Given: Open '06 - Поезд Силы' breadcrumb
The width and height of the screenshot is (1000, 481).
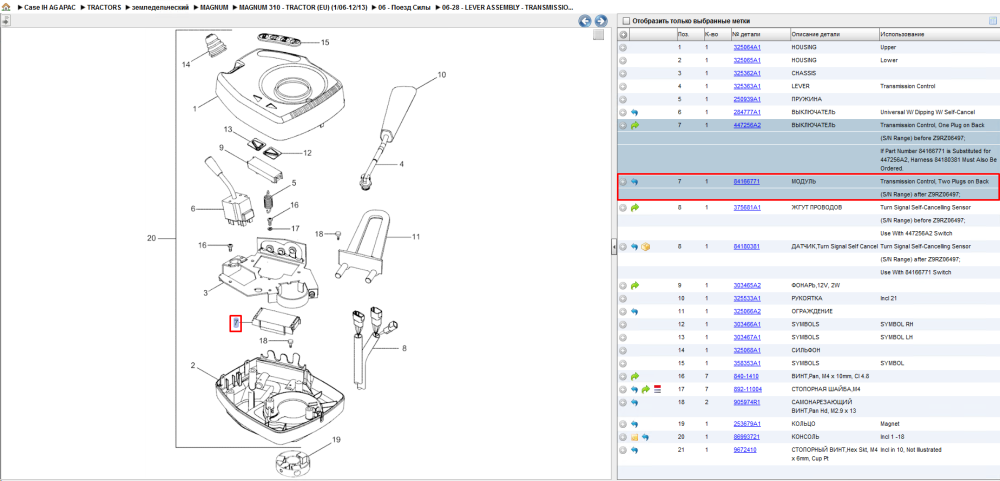Looking at the screenshot, I should [x=403, y=7].
